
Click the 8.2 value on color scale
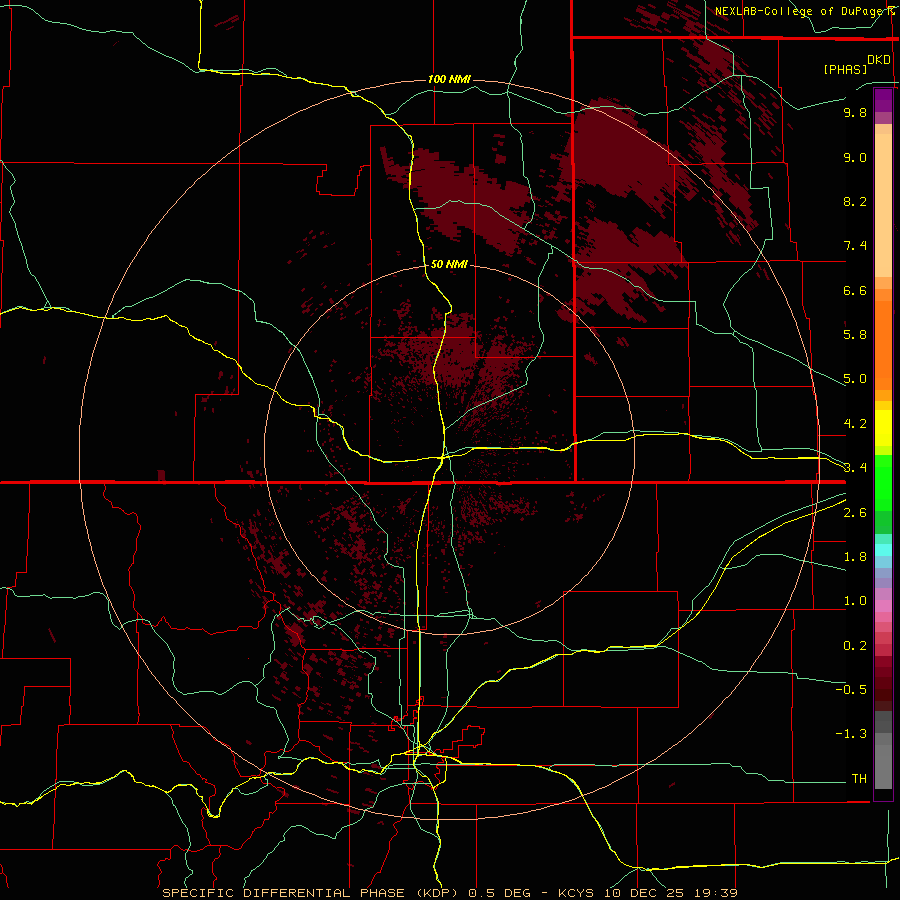855,201
